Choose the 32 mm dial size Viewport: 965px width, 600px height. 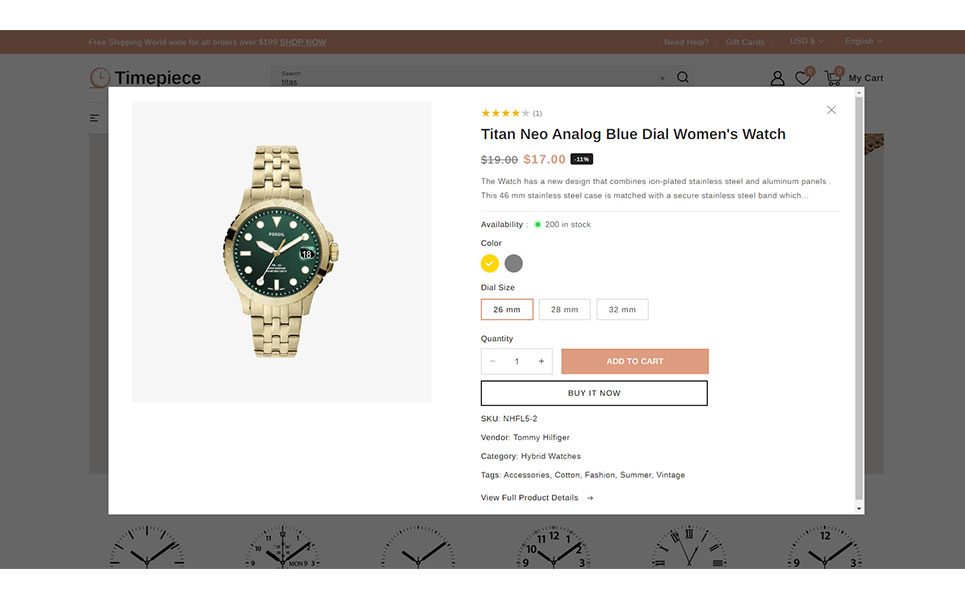[622, 310]
